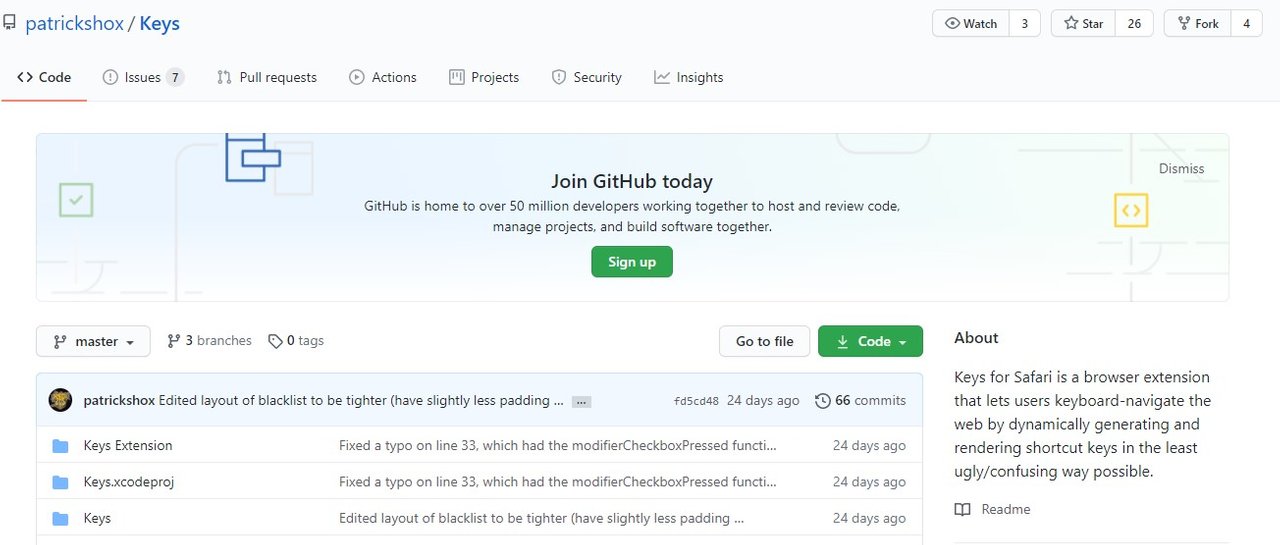The width and height of the screenshot is (1280, 545).
Task: View the 0 tags link
Action: point(296,341)
